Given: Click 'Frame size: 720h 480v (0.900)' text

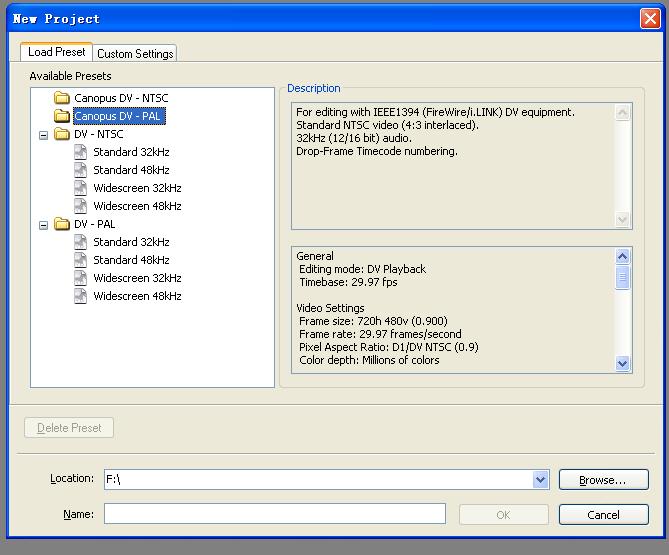Looking at the screenshot, I should pyautogui.click(x=373, y=321).
